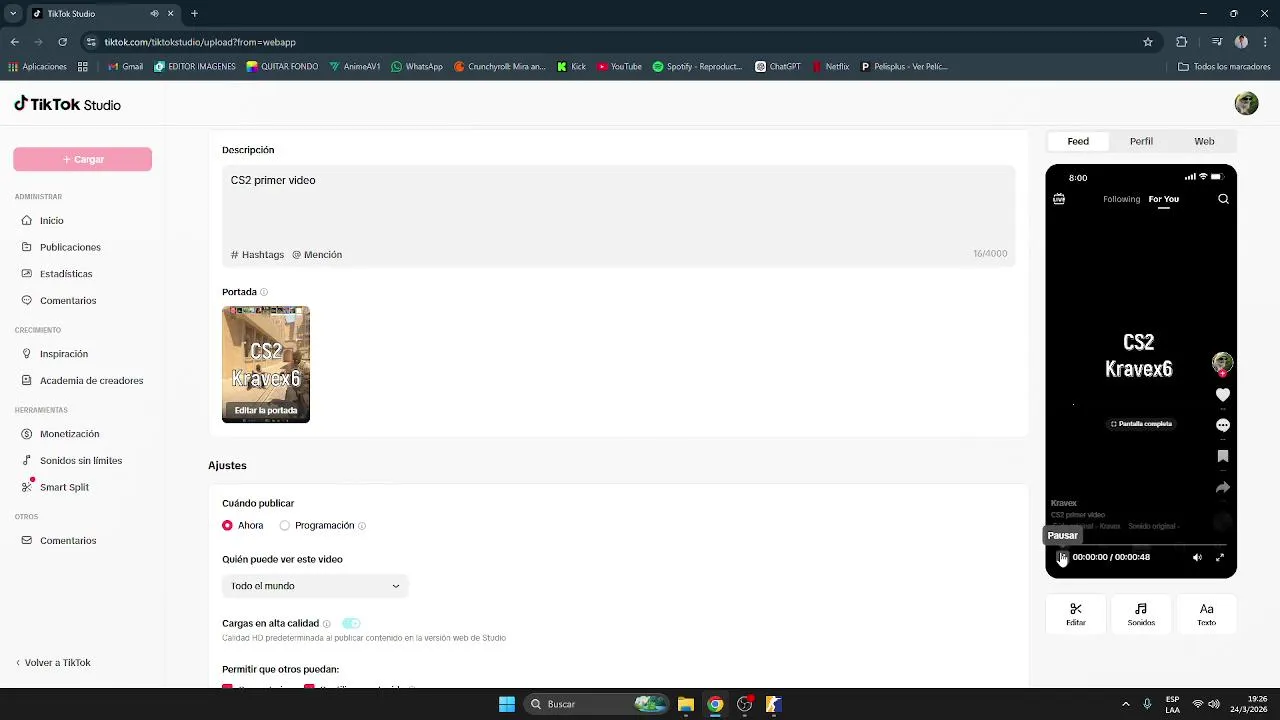Click the info icon beside Cargas en alta calidad
The image size is (1280, 720).
[x=326, y=624]
